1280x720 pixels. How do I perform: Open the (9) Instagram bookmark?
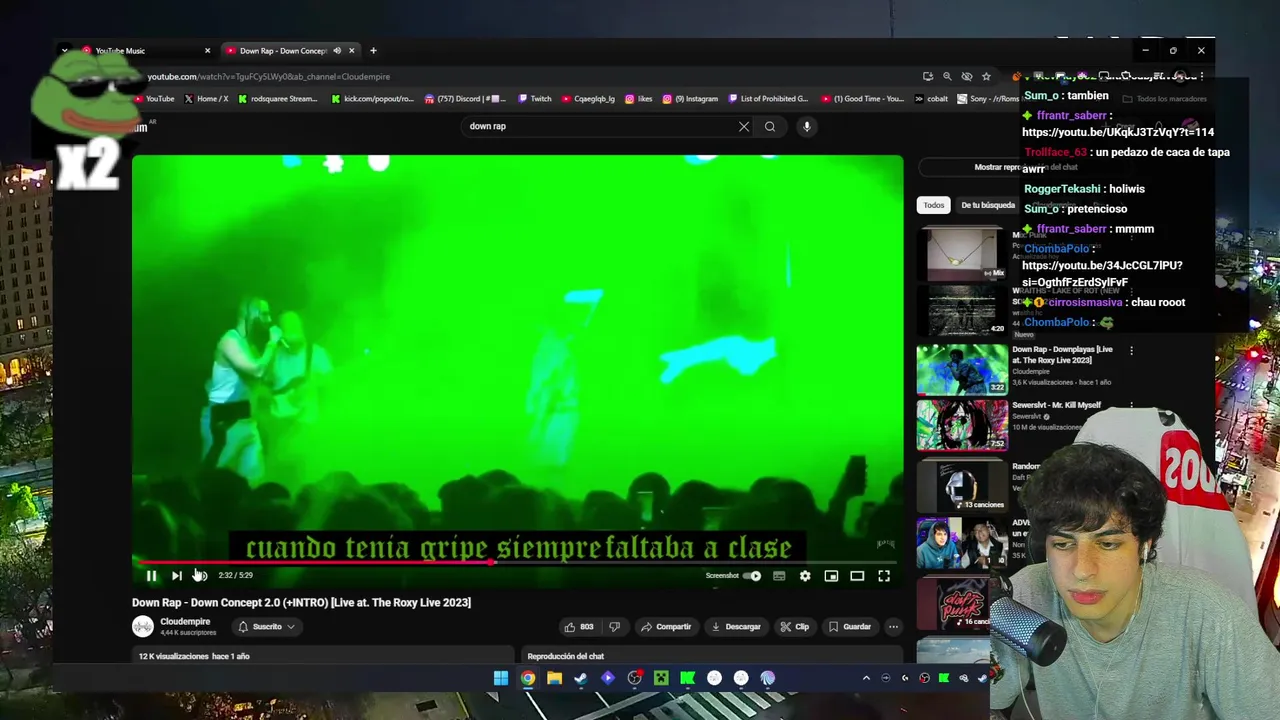click(690, 99)
